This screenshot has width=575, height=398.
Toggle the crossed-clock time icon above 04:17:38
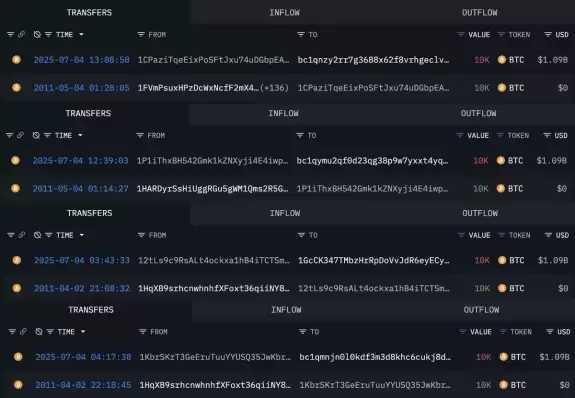pos(39,332)
